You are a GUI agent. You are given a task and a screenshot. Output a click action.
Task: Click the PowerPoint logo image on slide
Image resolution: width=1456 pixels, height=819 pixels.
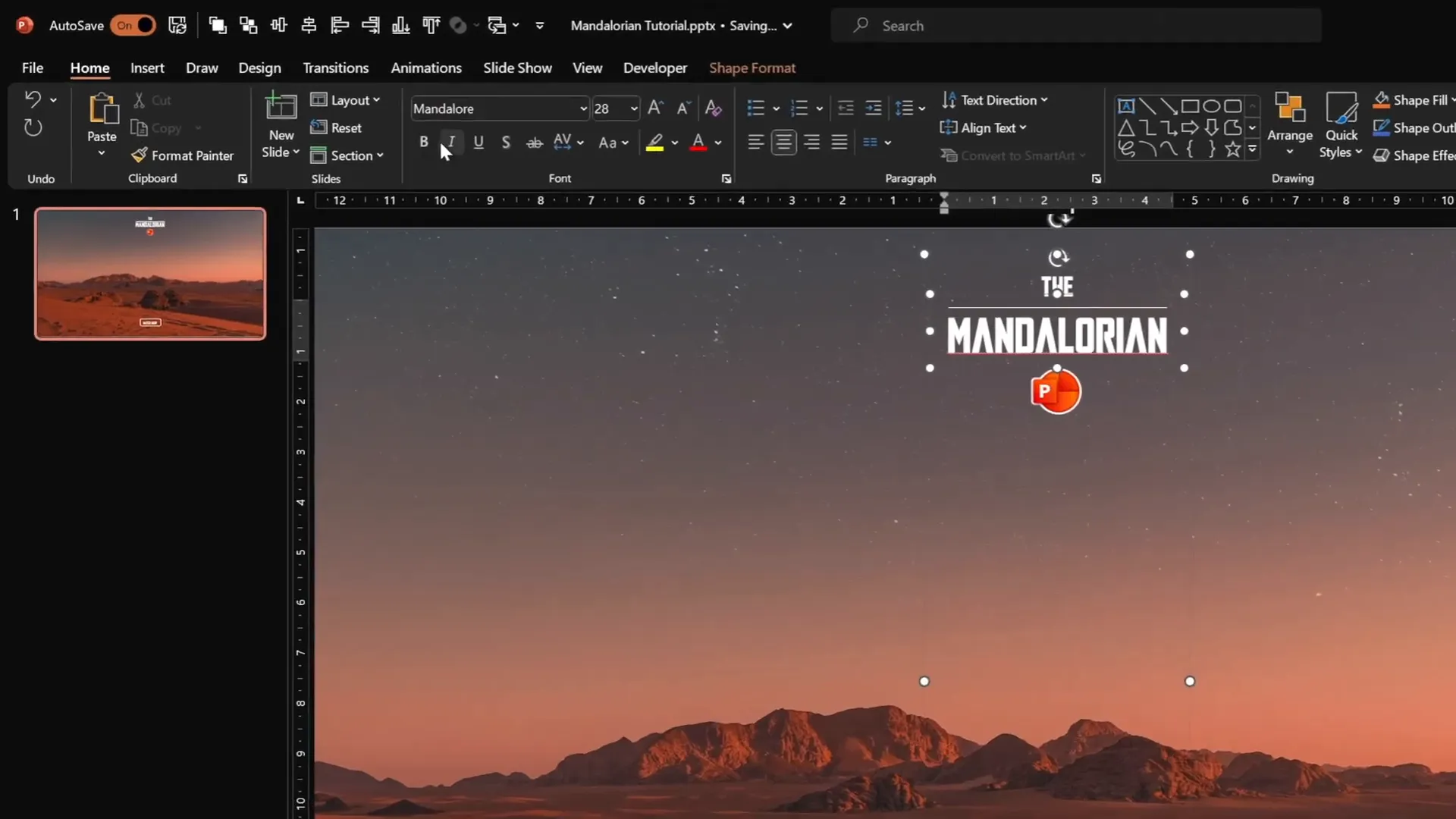click(1056, 391)
